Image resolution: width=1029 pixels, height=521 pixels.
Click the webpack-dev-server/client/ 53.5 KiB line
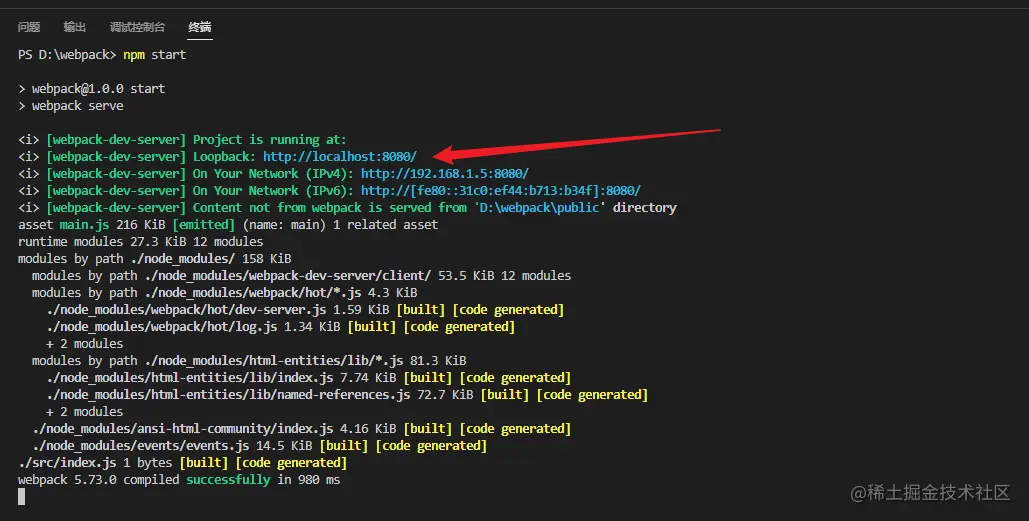(301, 276)
